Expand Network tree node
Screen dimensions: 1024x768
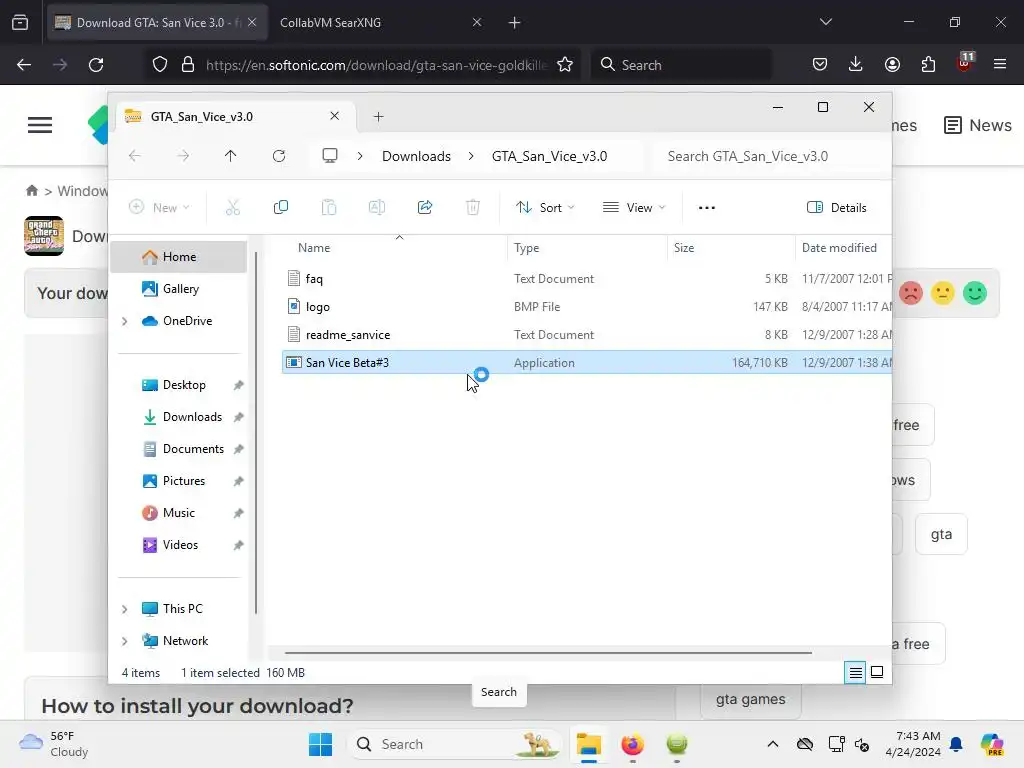pyautogui.click(x=125, y=641)
